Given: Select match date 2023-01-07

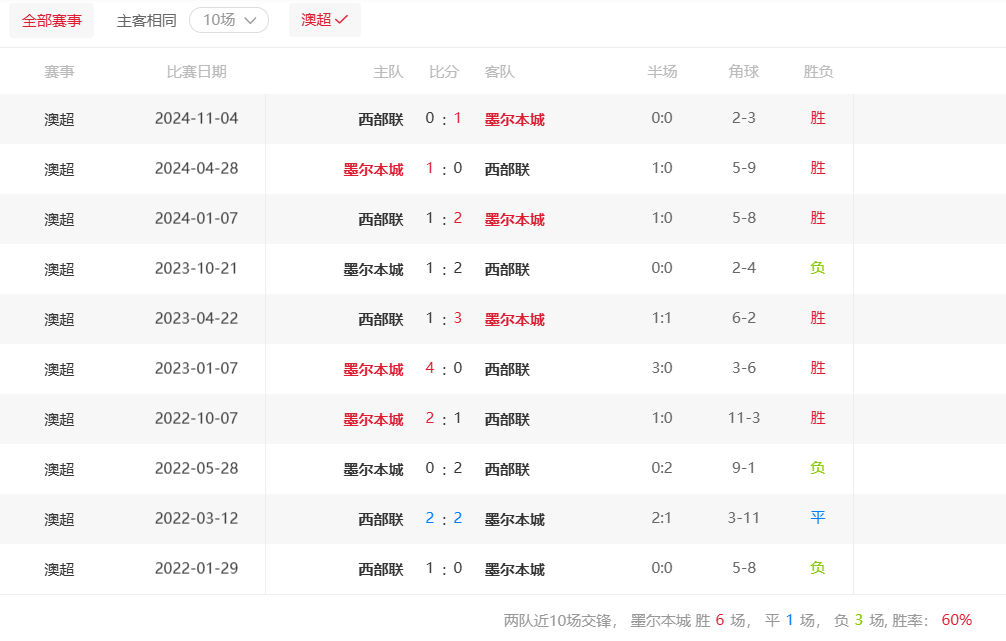Looking at the screenshot, I should 196,369.
